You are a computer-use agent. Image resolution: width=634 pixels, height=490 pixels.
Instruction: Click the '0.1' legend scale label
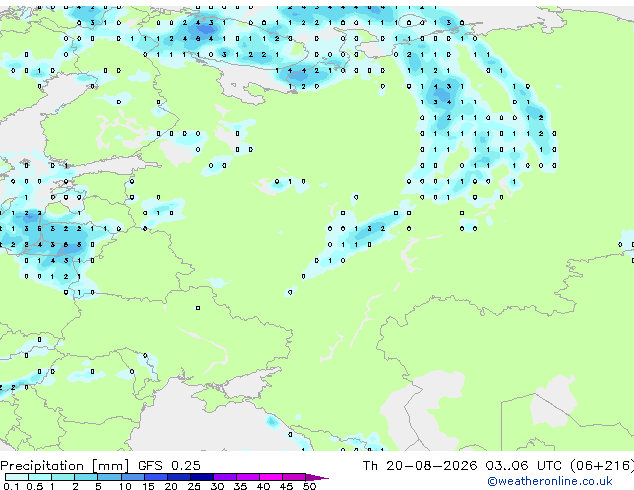[11, 486]
